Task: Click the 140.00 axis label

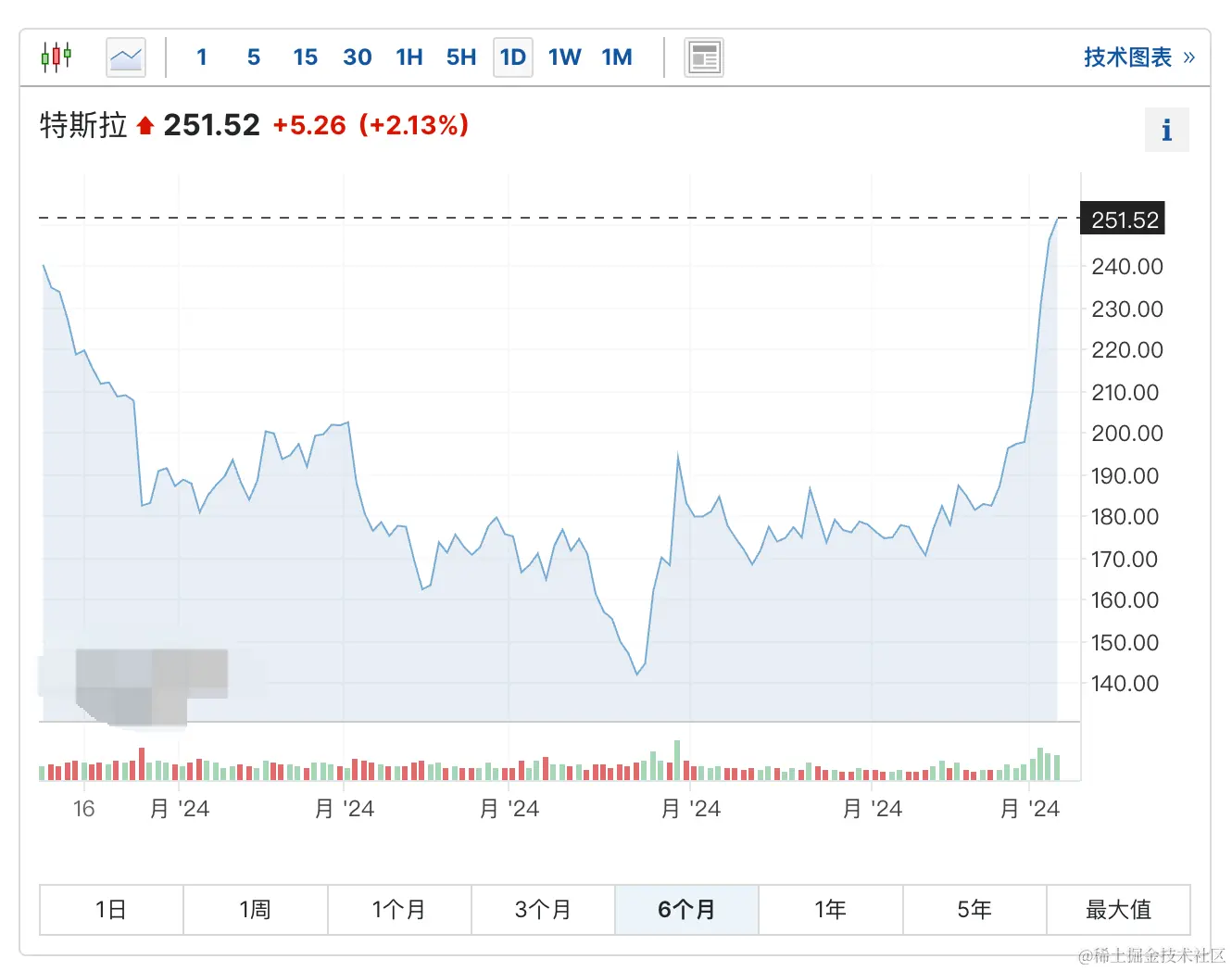Action: coord(1125,684)
